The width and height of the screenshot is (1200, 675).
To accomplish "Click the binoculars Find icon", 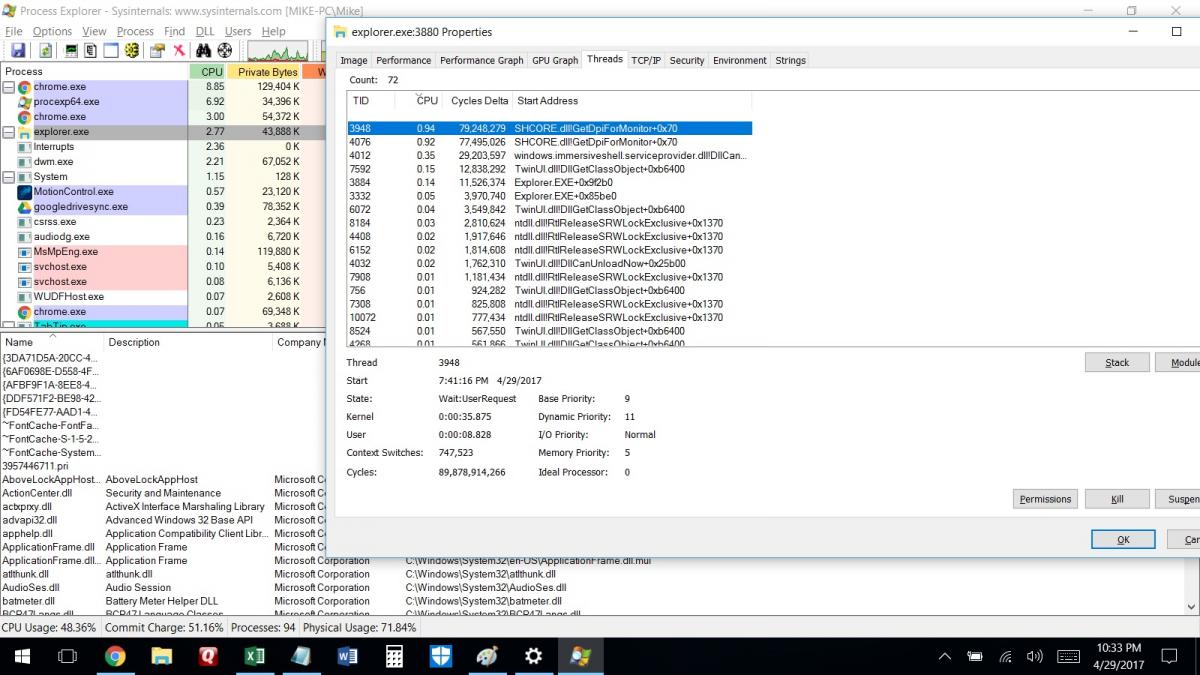I will (205, 50).
